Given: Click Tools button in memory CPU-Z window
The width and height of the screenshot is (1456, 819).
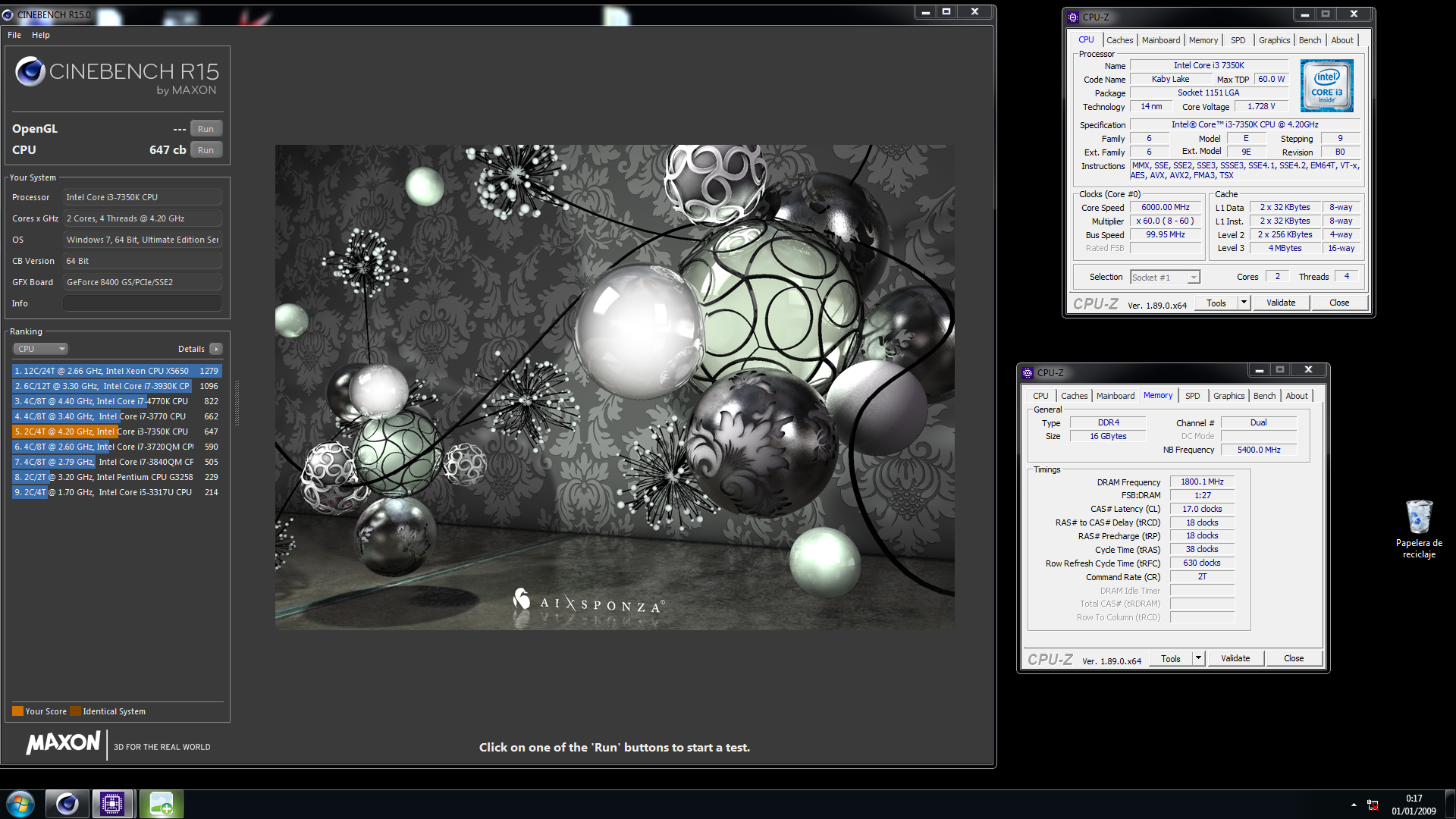Looking at the screenshot, I should coord(1171,658).
